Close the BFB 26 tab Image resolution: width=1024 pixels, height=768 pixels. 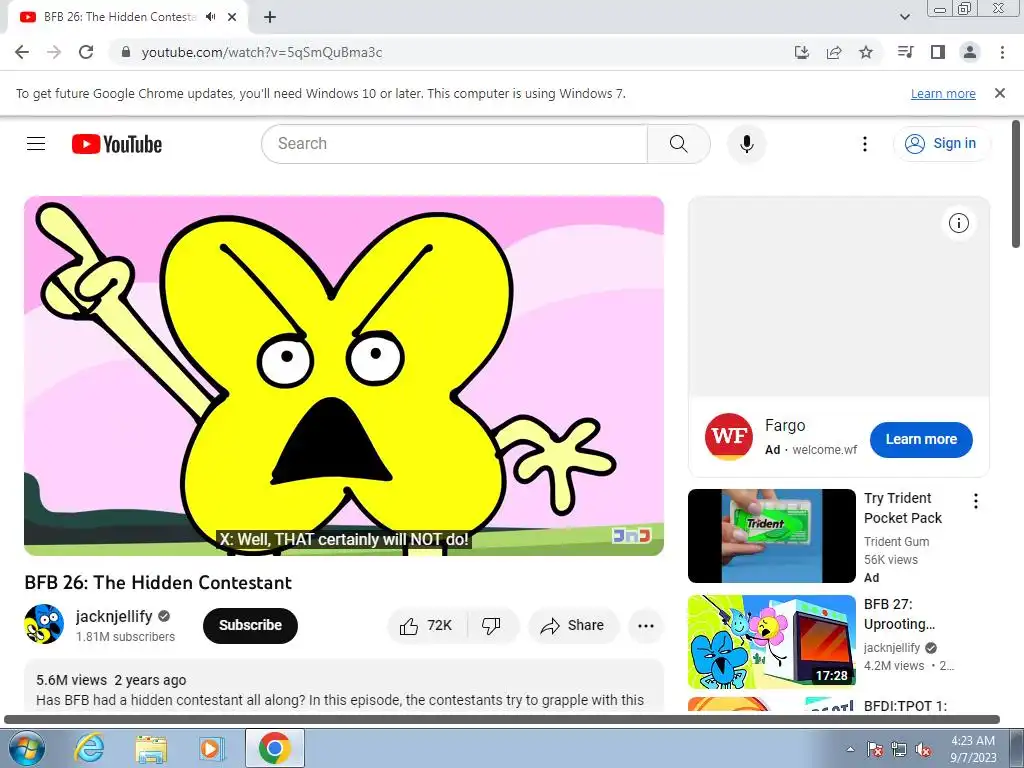point(232,17)
